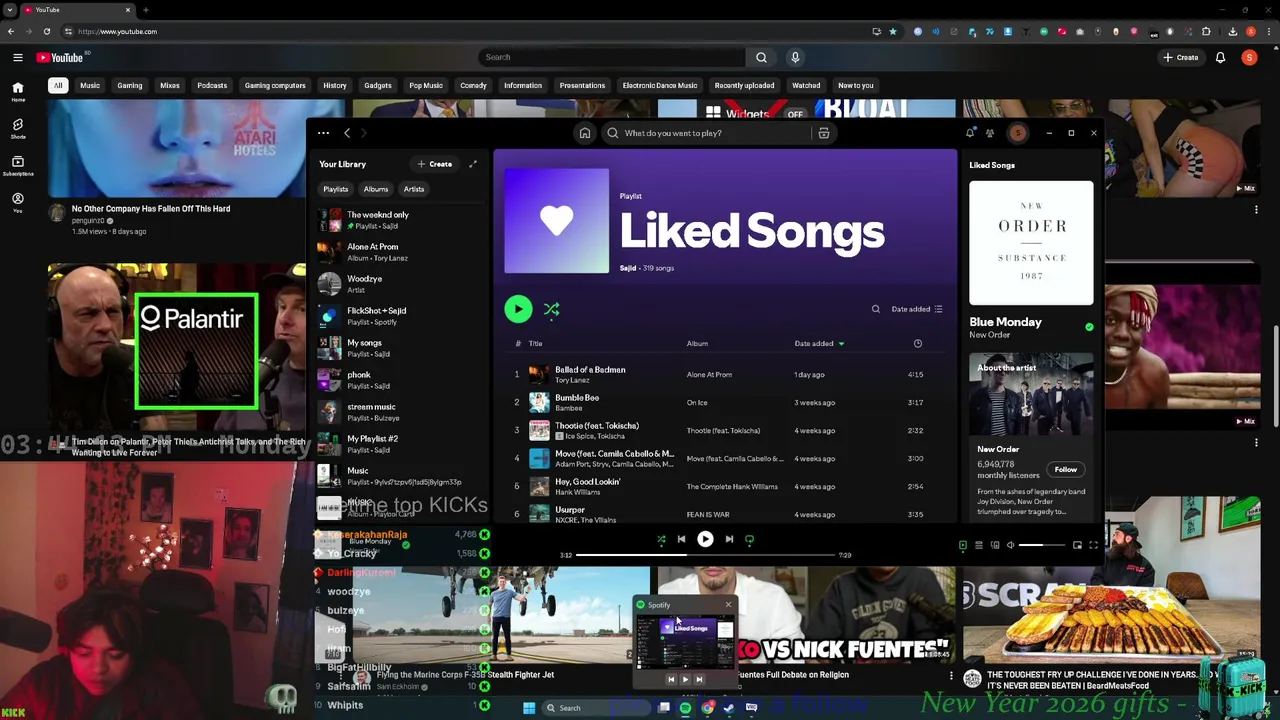Skip to next track in Spotify player bar
The image size is (1280, 720).
point(729,539)
